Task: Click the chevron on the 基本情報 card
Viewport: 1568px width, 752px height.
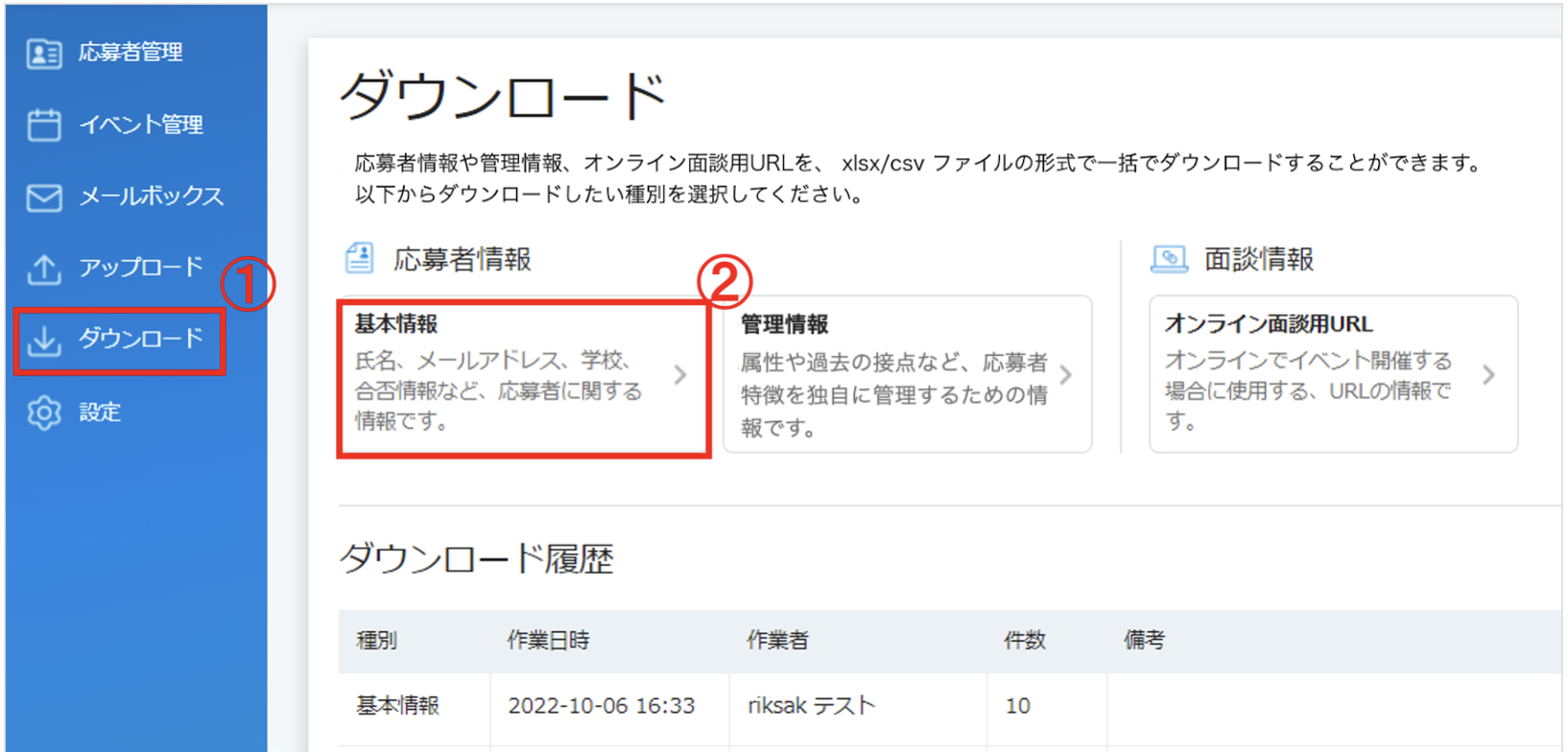Action: click(x=680, y=374)
